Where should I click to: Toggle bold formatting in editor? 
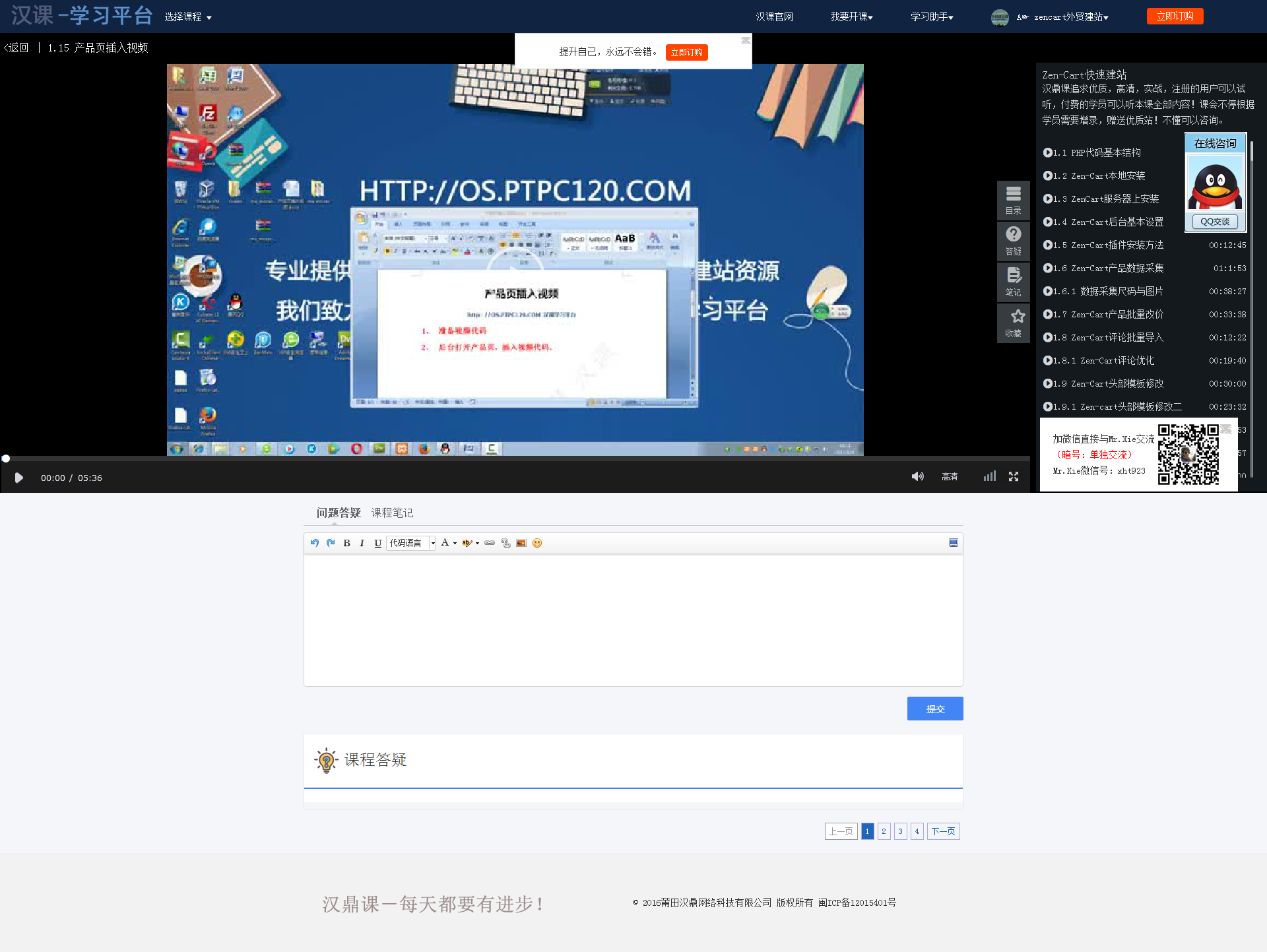(x=346, y=543)
